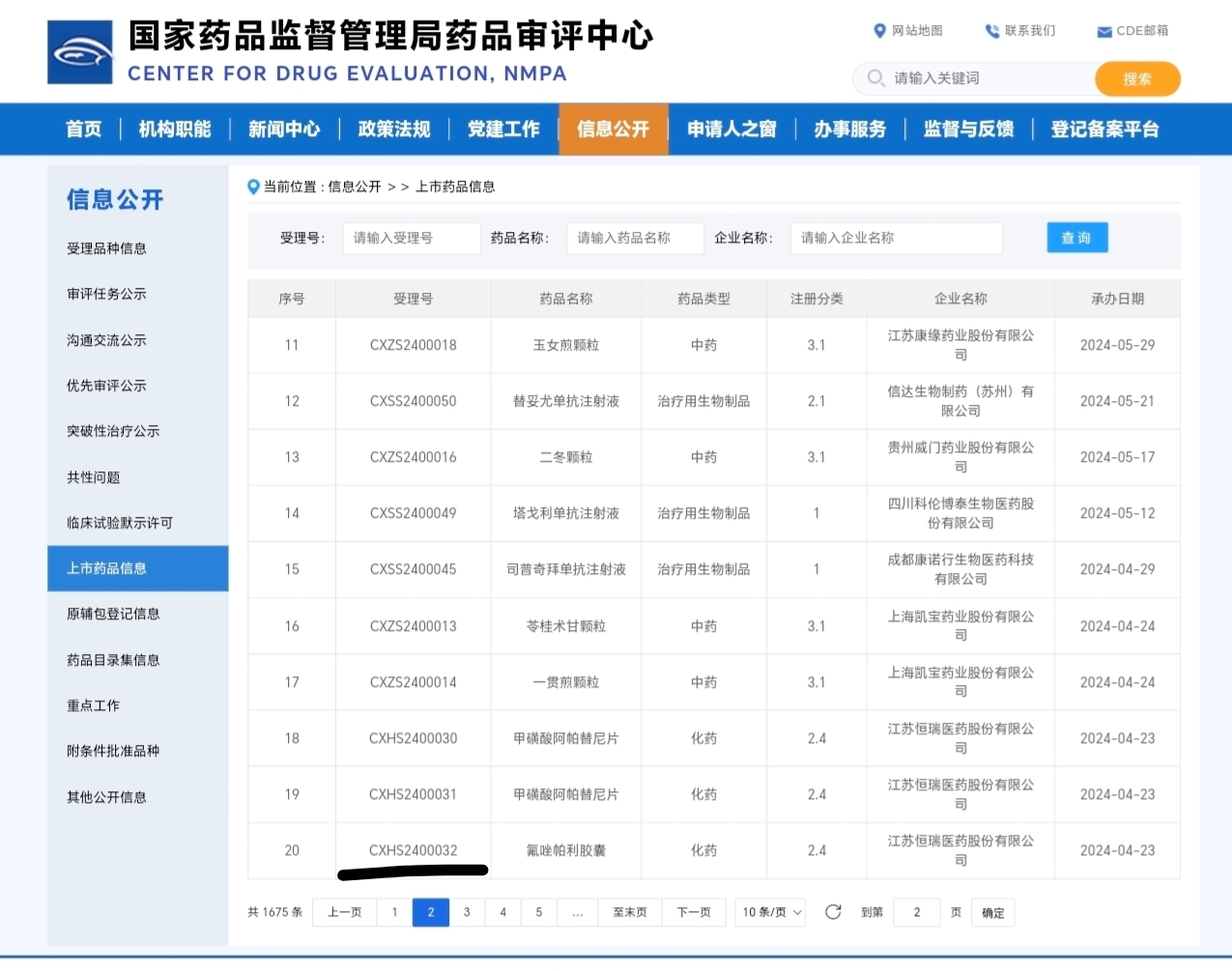The height and width of the screenshot is (971, 1232).
Task: Open the 10条/页 page size dropdown
Action: [x=771, y=912]
